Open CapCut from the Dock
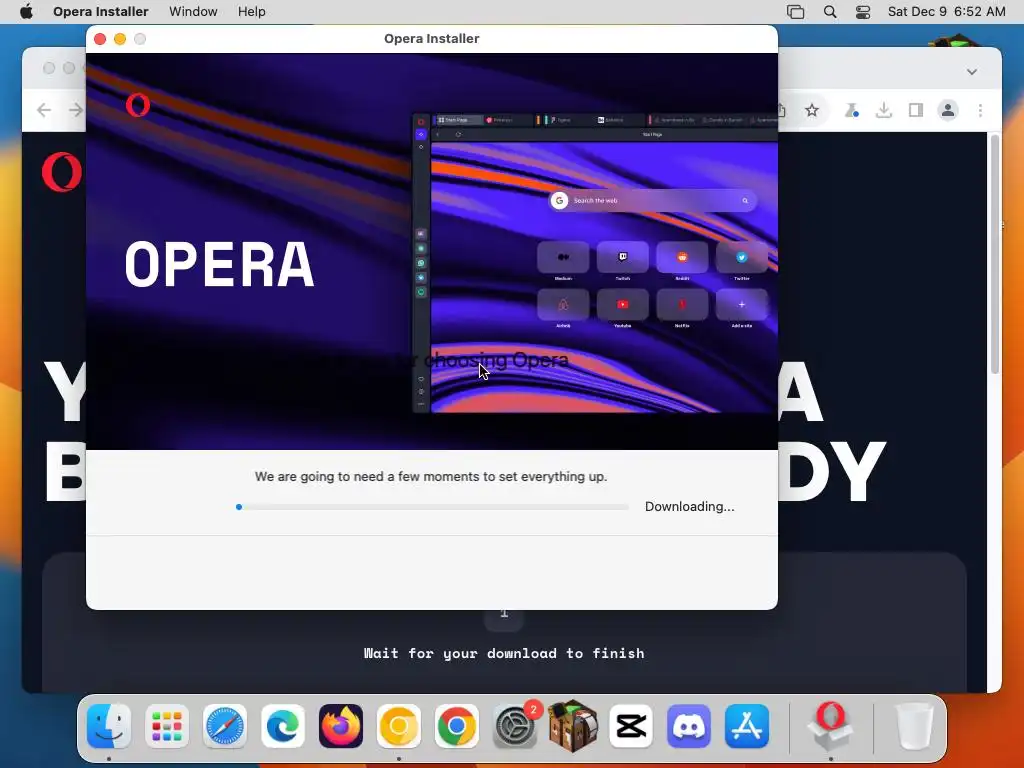1024x768 pixels. click(x=631, y=726)
